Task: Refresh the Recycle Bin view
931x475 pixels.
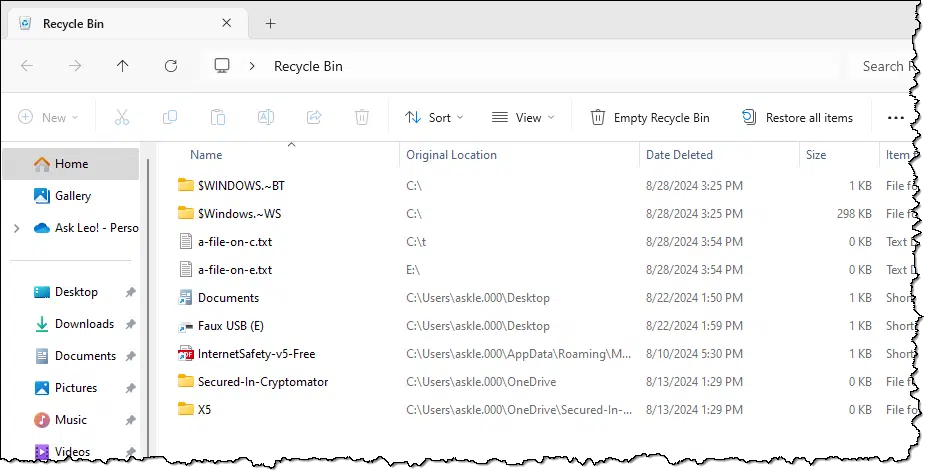Action: coord(171,66)
